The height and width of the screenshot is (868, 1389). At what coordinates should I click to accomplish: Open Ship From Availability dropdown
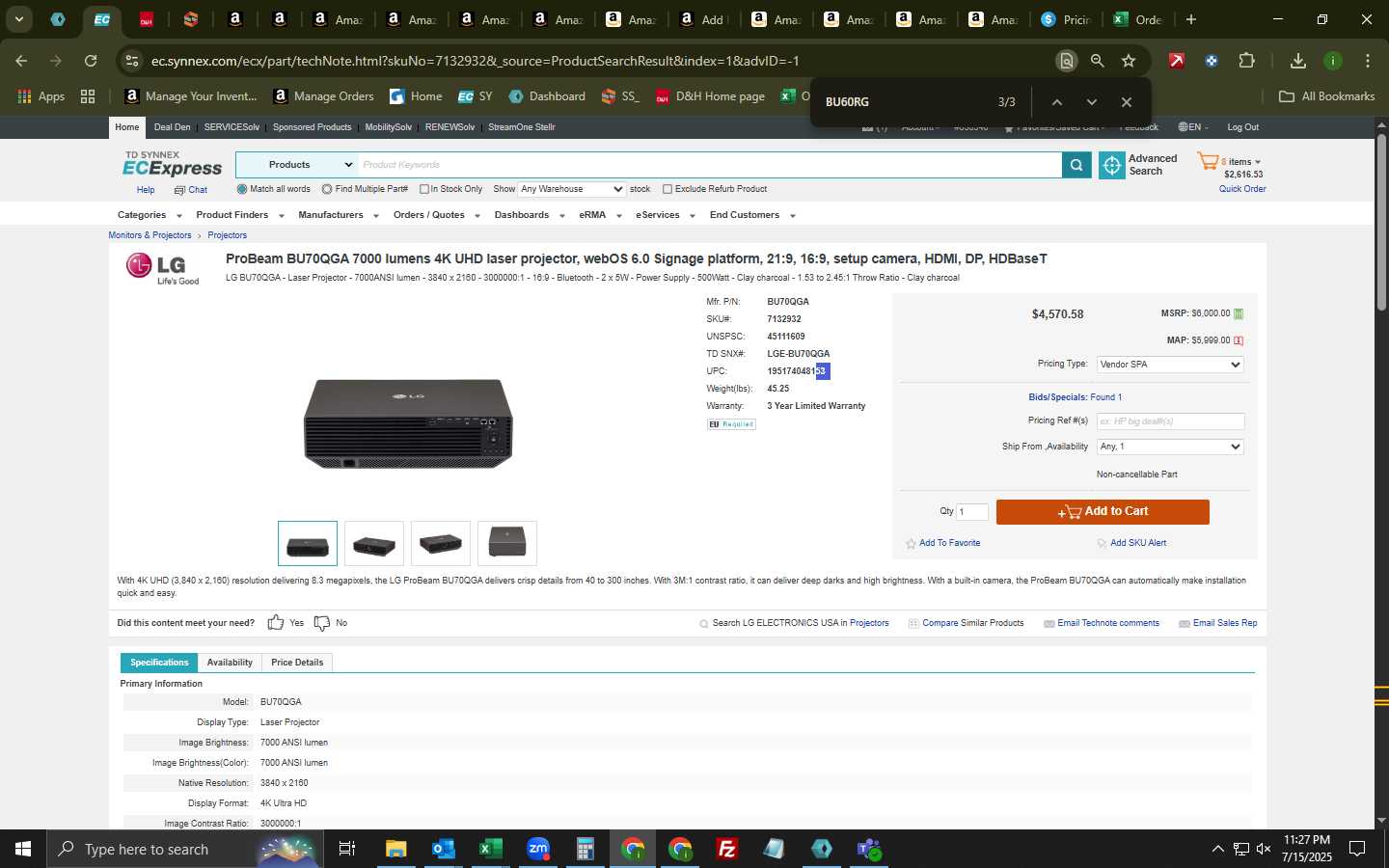click(1170, 447)
